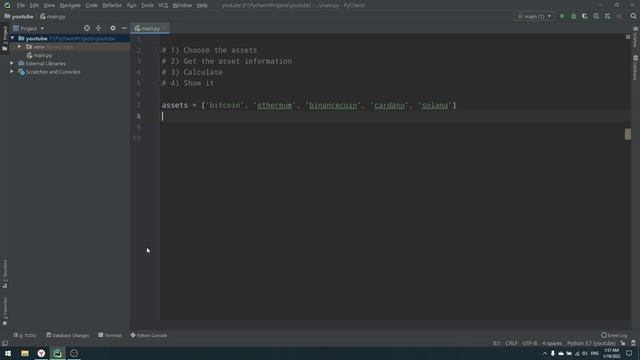Switch to the main.py editor tab
640x360 pixels.
[149, 29]
